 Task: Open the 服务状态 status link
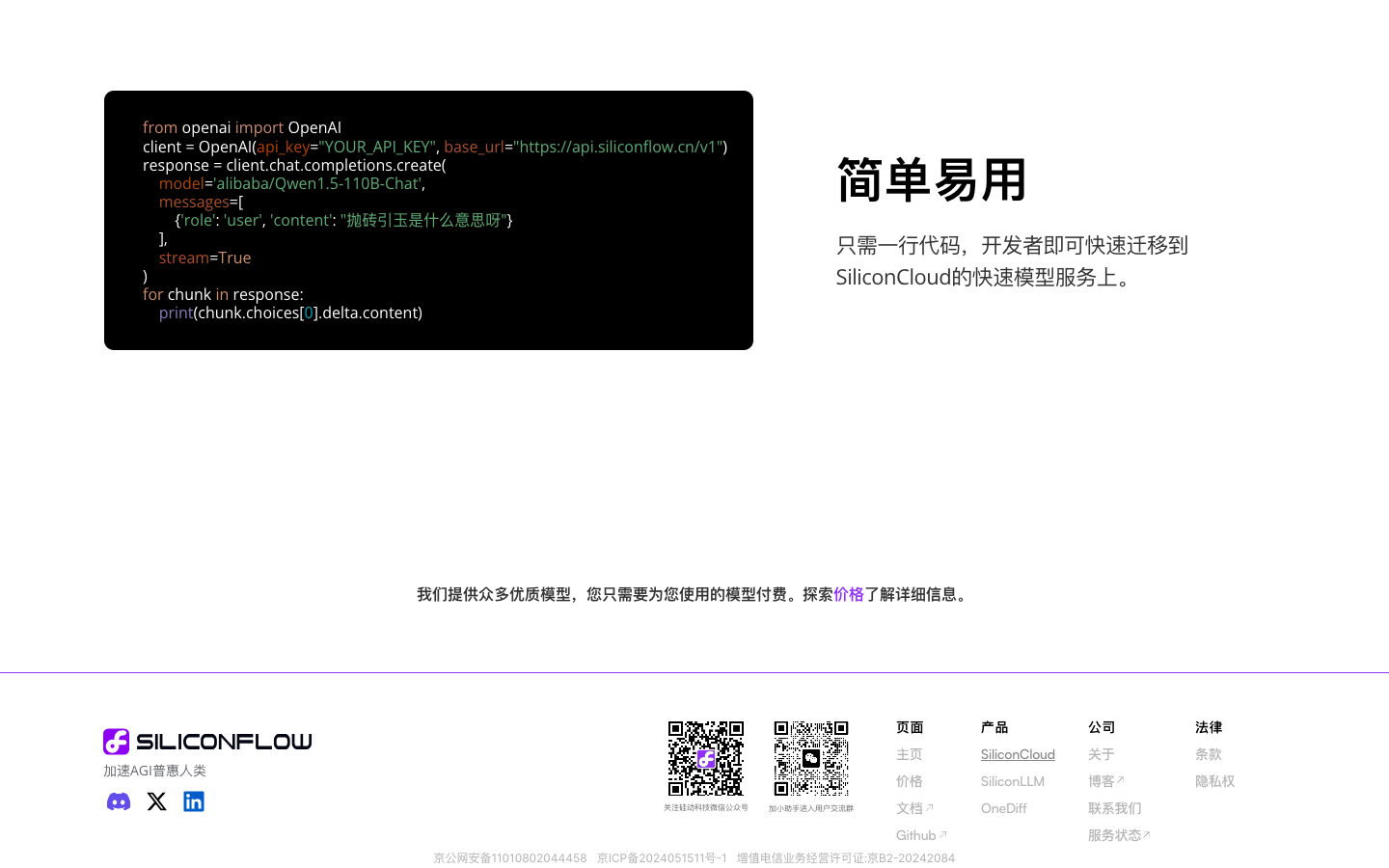coord(1119,835)
